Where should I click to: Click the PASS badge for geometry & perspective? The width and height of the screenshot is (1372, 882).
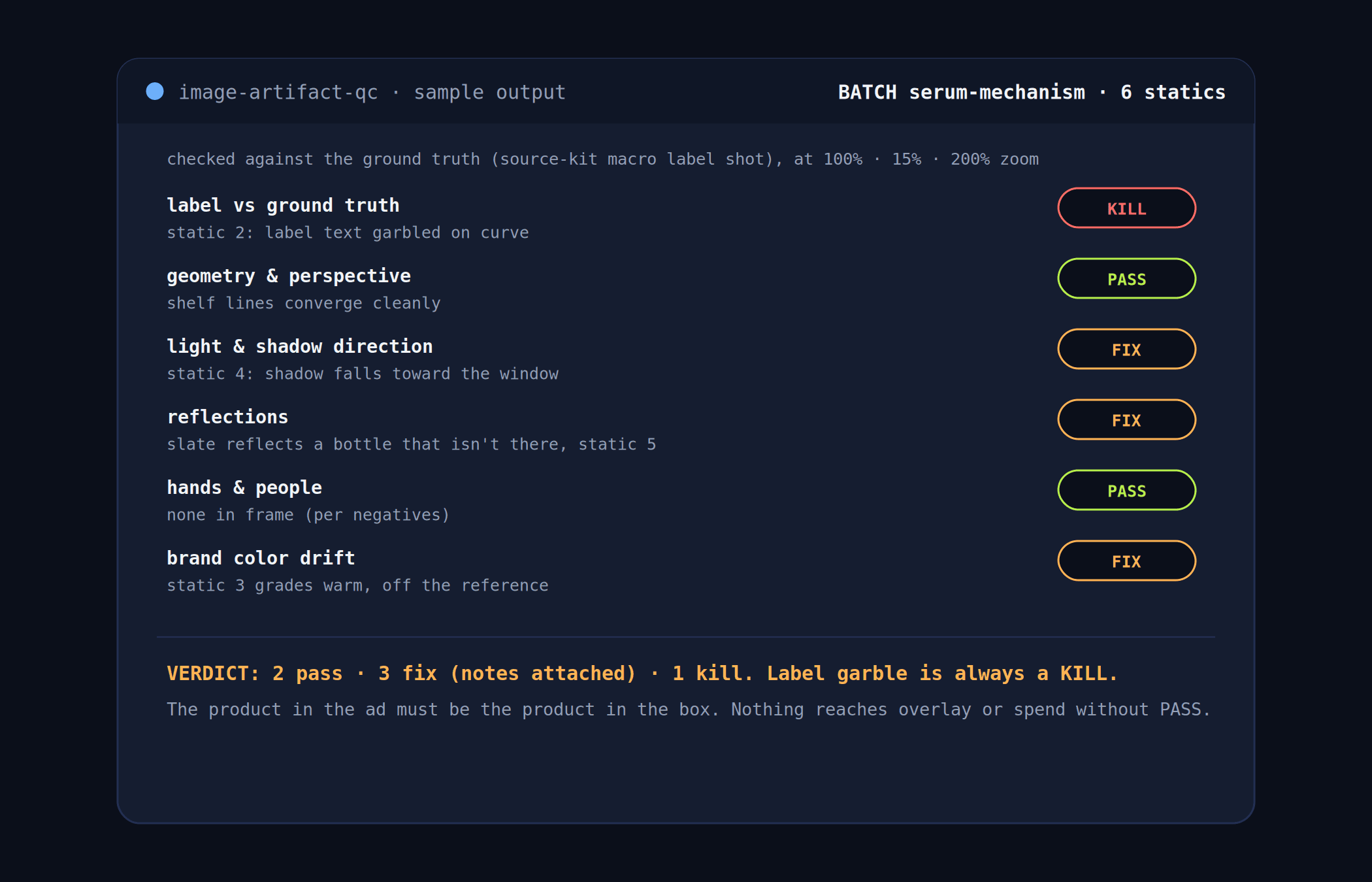coord(1126,279)
